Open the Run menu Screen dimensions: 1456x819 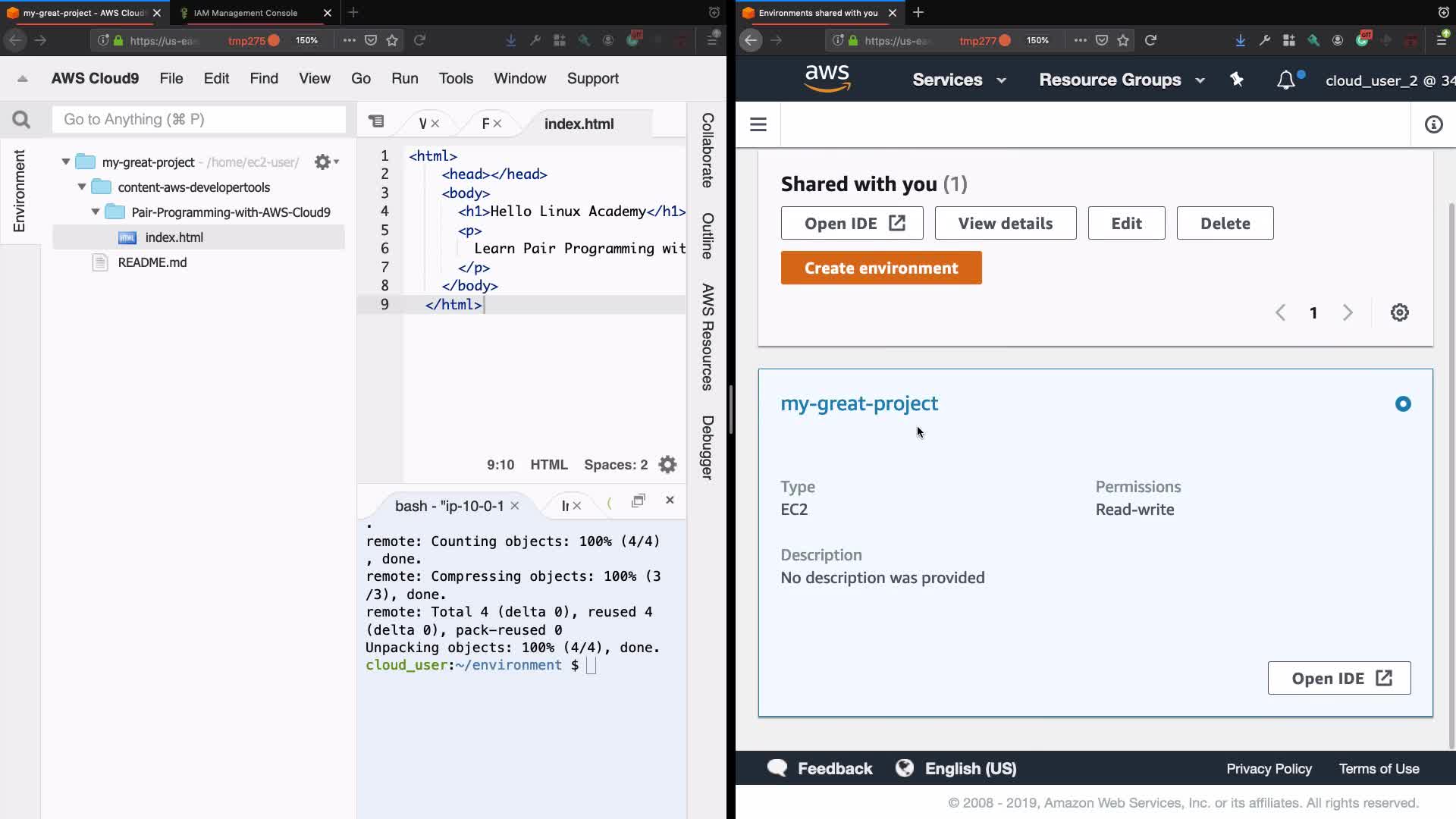point(404,78)
